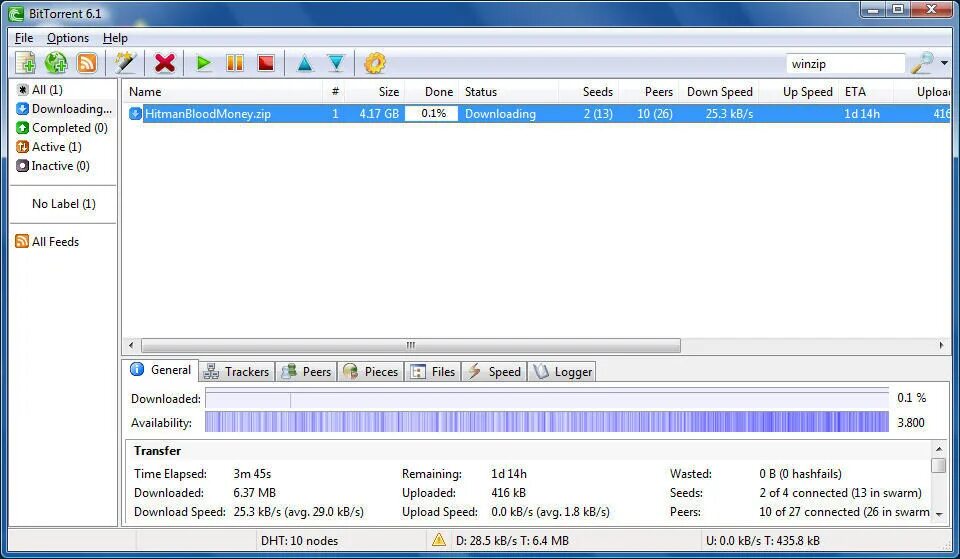Click U: 0.0 kB/s status entry
960x559 pixels.
(x=763, y=541)
